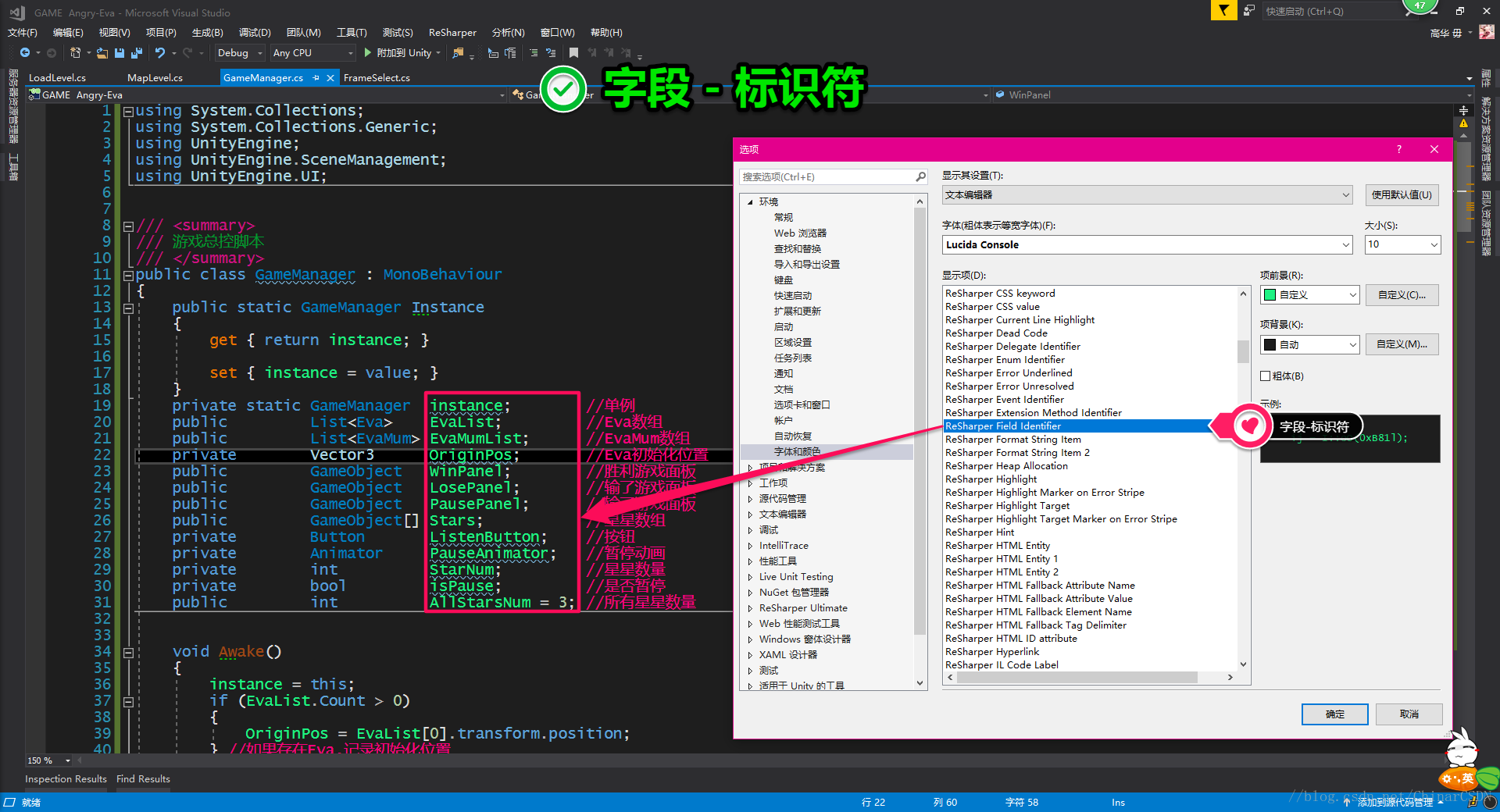Click the New Project toolbar icon

76,52
